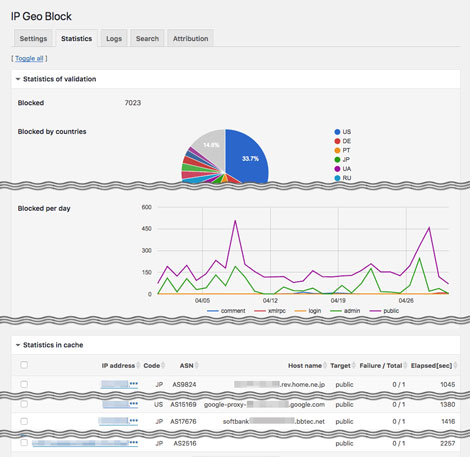Switch to the Logs tab

point(114,38)
